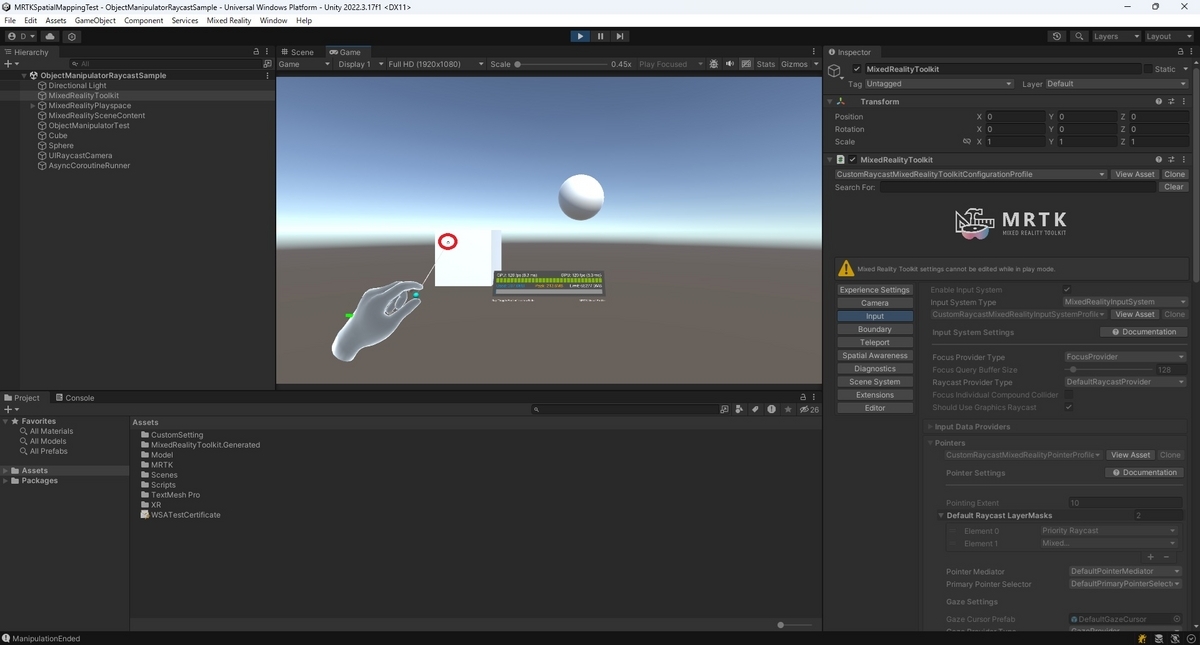
Task: Open the Window menu
Action: point(273,20)
